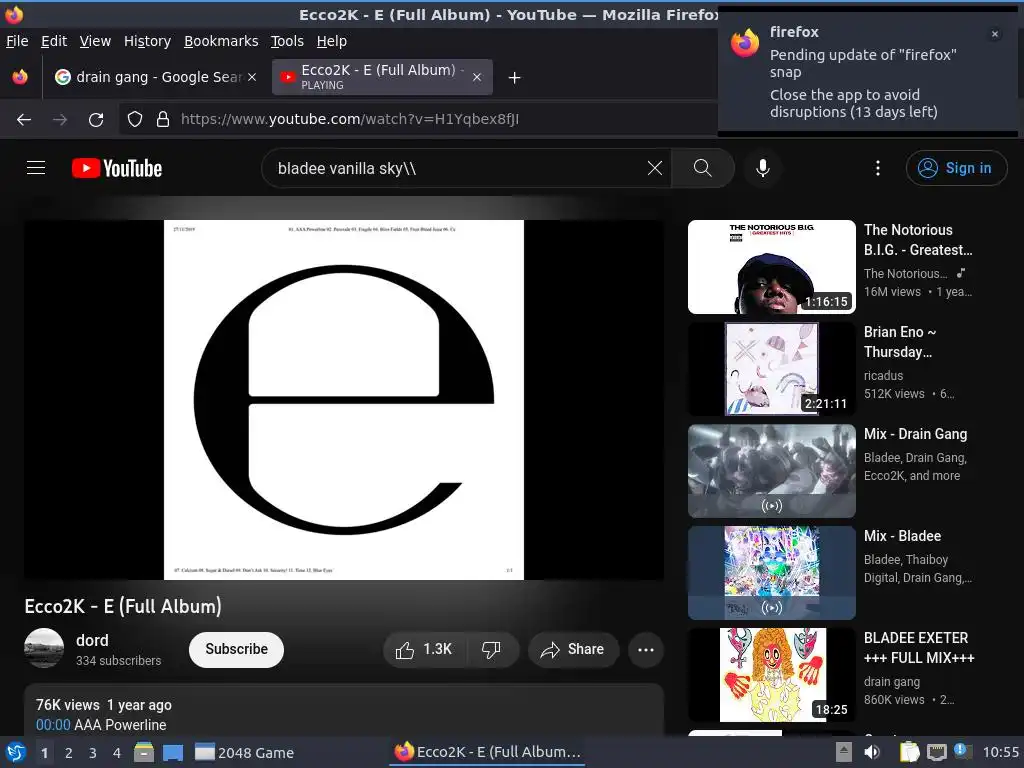Click the removable media eject tray icon
This screenshot has height=768, width=1024.
[844, 752]
